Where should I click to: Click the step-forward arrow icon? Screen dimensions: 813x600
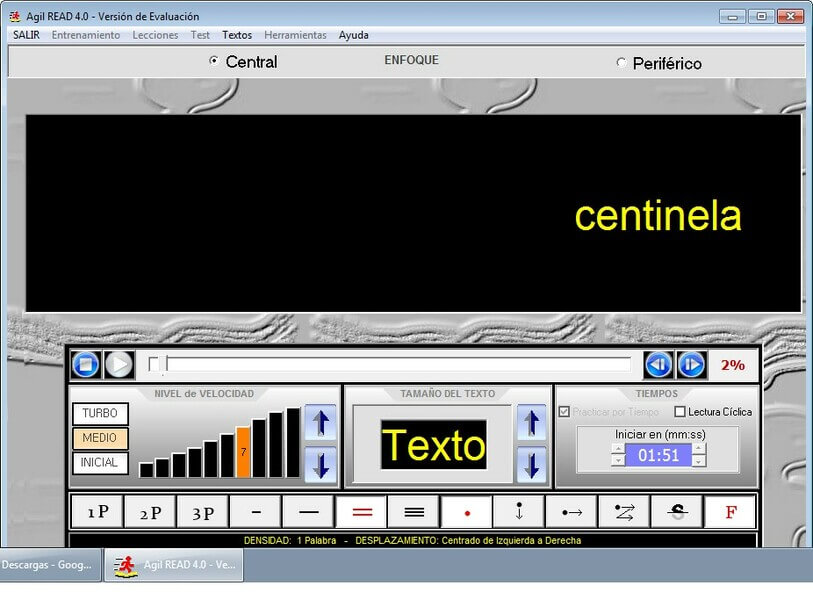692,365
